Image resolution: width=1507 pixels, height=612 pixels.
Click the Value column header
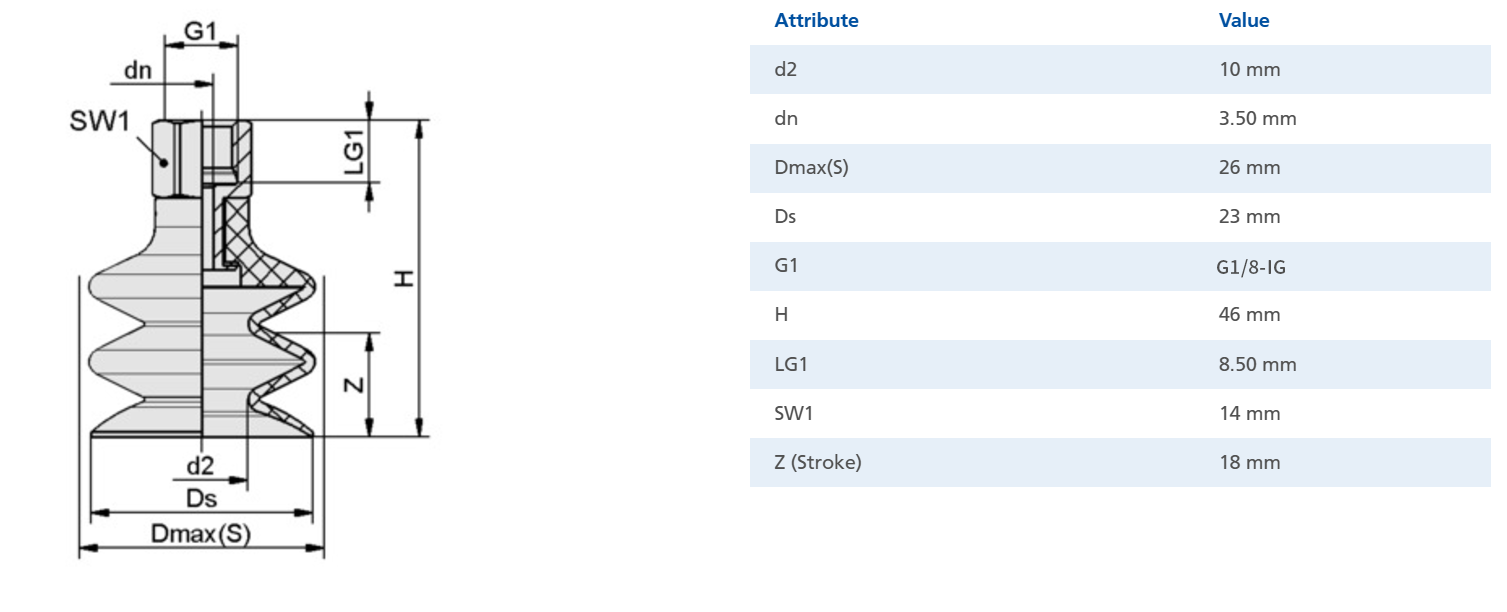click(1243, 20)
